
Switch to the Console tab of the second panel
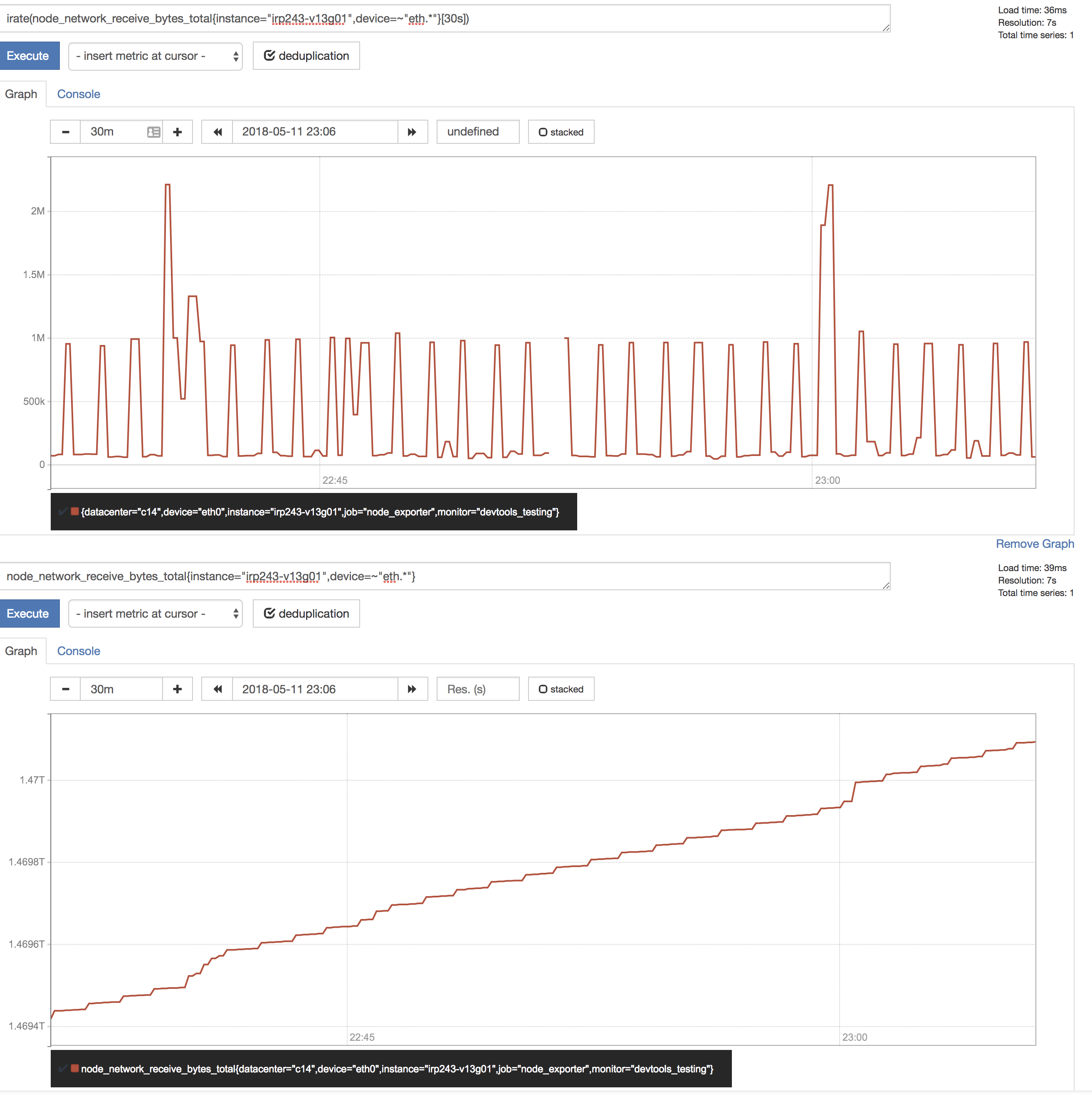tap(78, 650)
